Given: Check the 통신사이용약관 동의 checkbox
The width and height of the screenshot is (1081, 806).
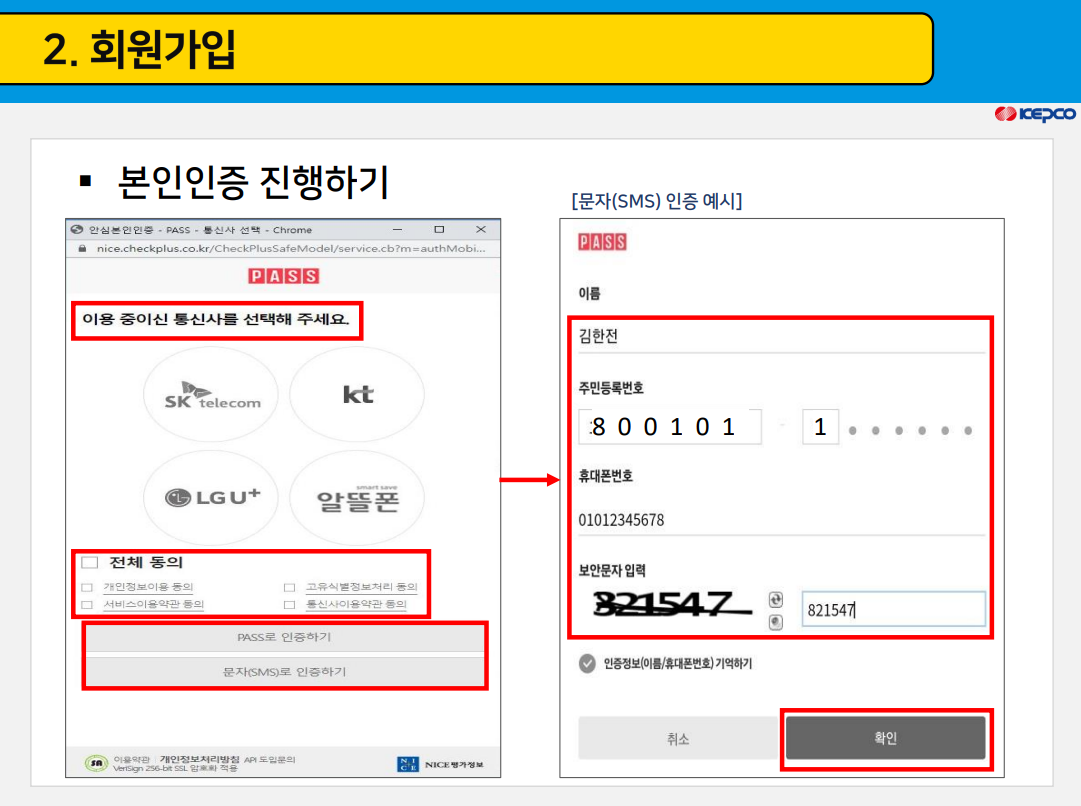Looking at the screenshot, I should click(289, 605).
